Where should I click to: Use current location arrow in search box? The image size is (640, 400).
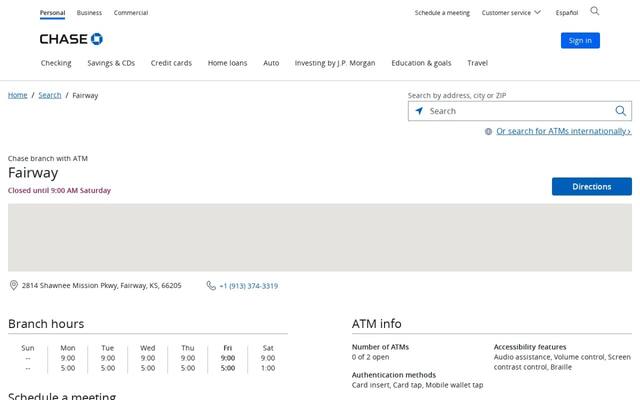pyautogui.click(x=419, y=111)
